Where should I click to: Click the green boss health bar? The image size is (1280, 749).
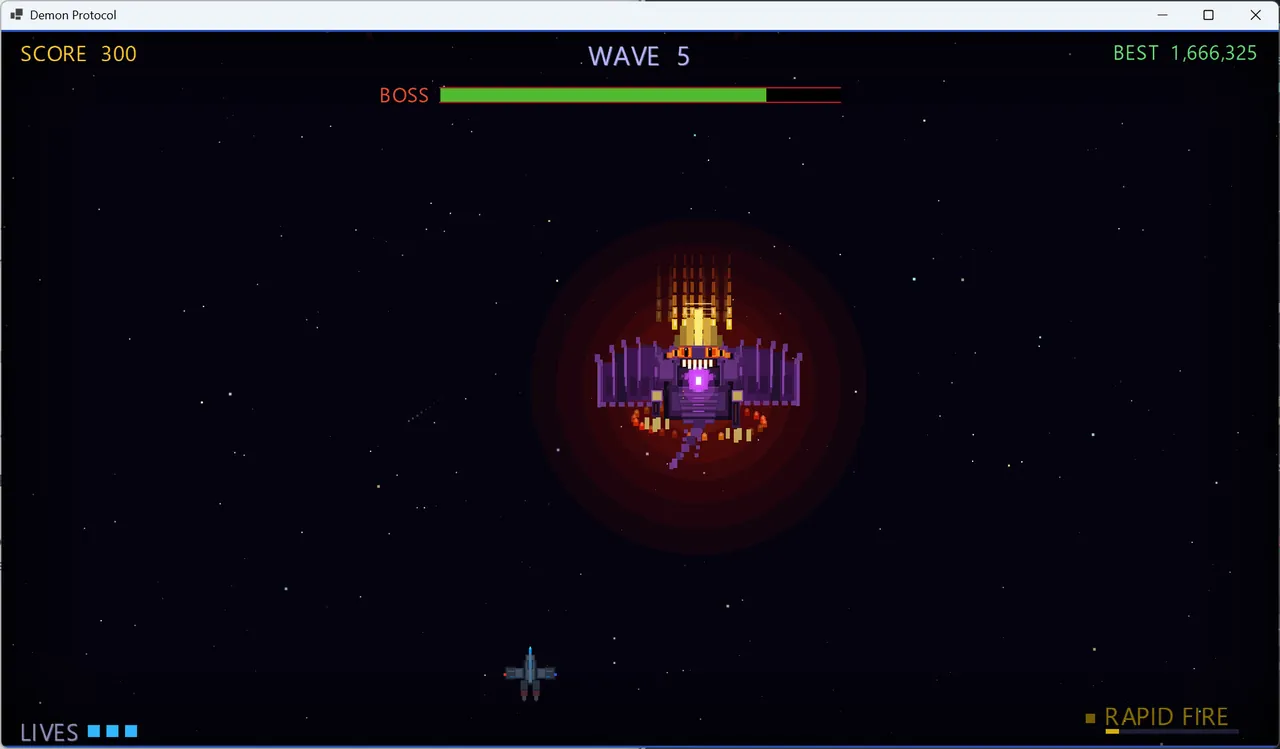tap(603, 95)
